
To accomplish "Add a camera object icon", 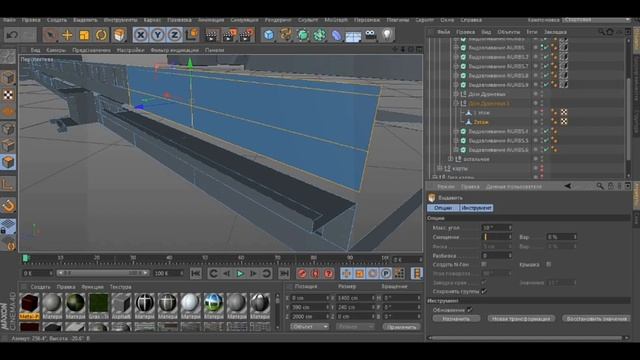I will point(371,35).
